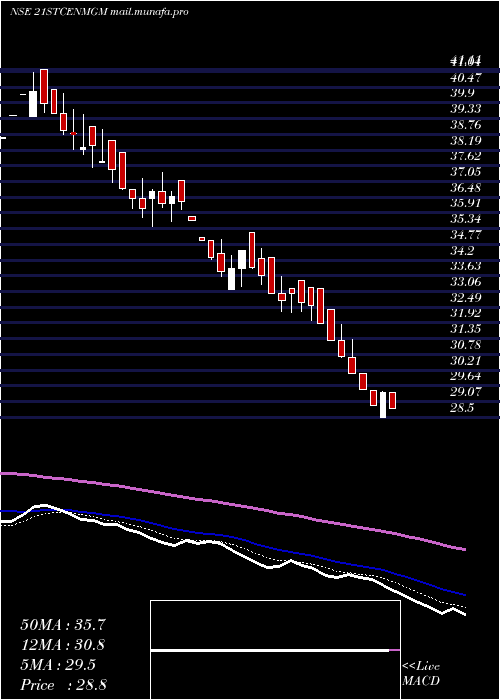The image size is (500, 700).
Task: Click the 28.5 price axis label
Action: [x=463, y=408]
